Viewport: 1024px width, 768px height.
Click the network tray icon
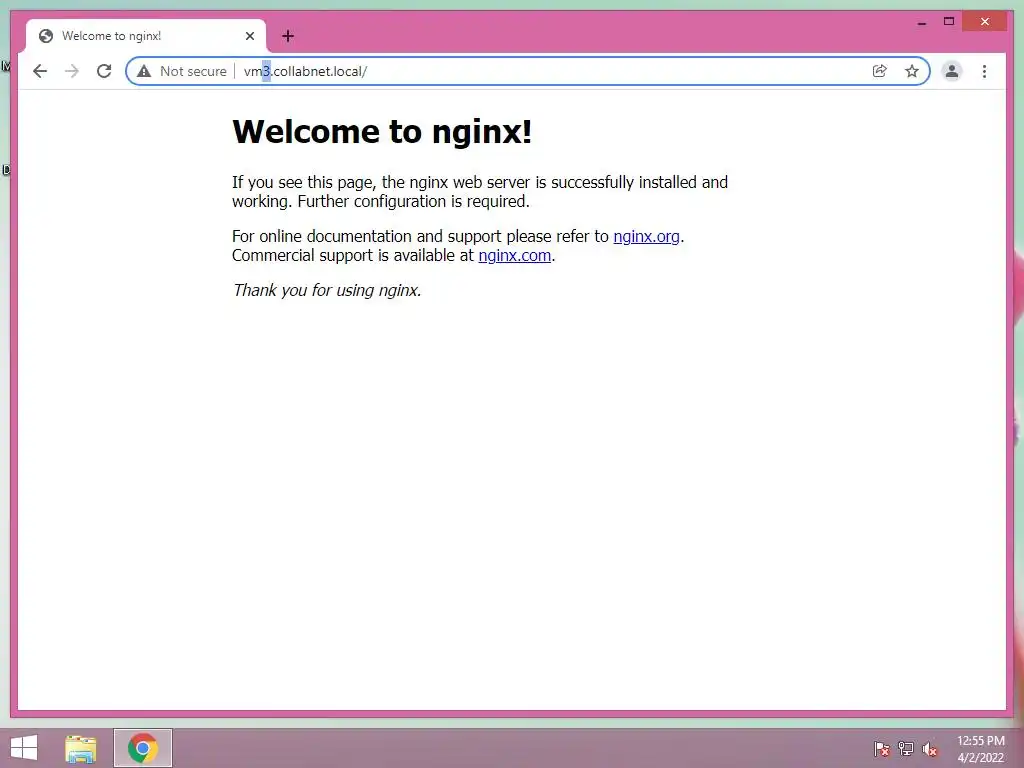906,748
